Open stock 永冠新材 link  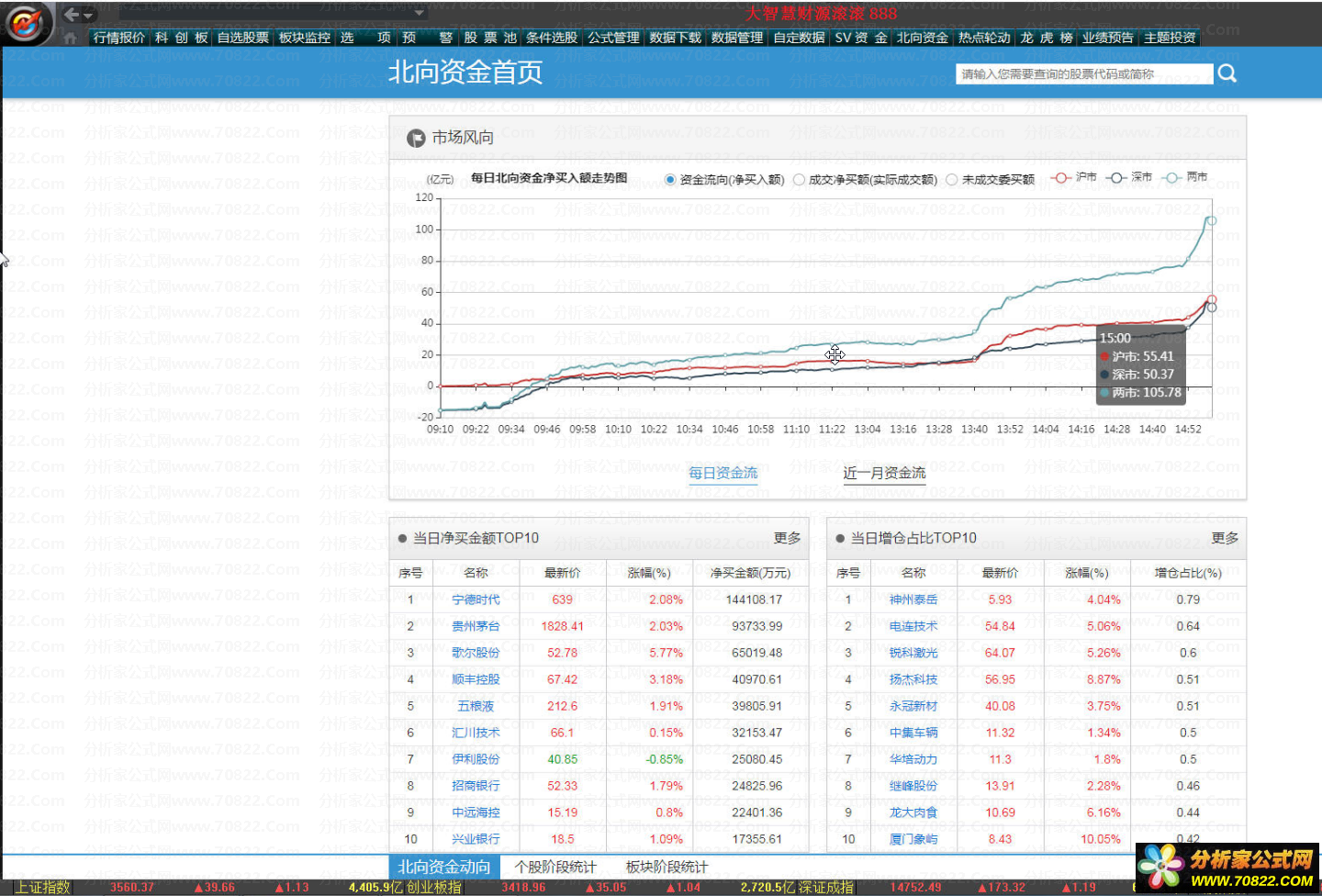(x=913, y=706)
